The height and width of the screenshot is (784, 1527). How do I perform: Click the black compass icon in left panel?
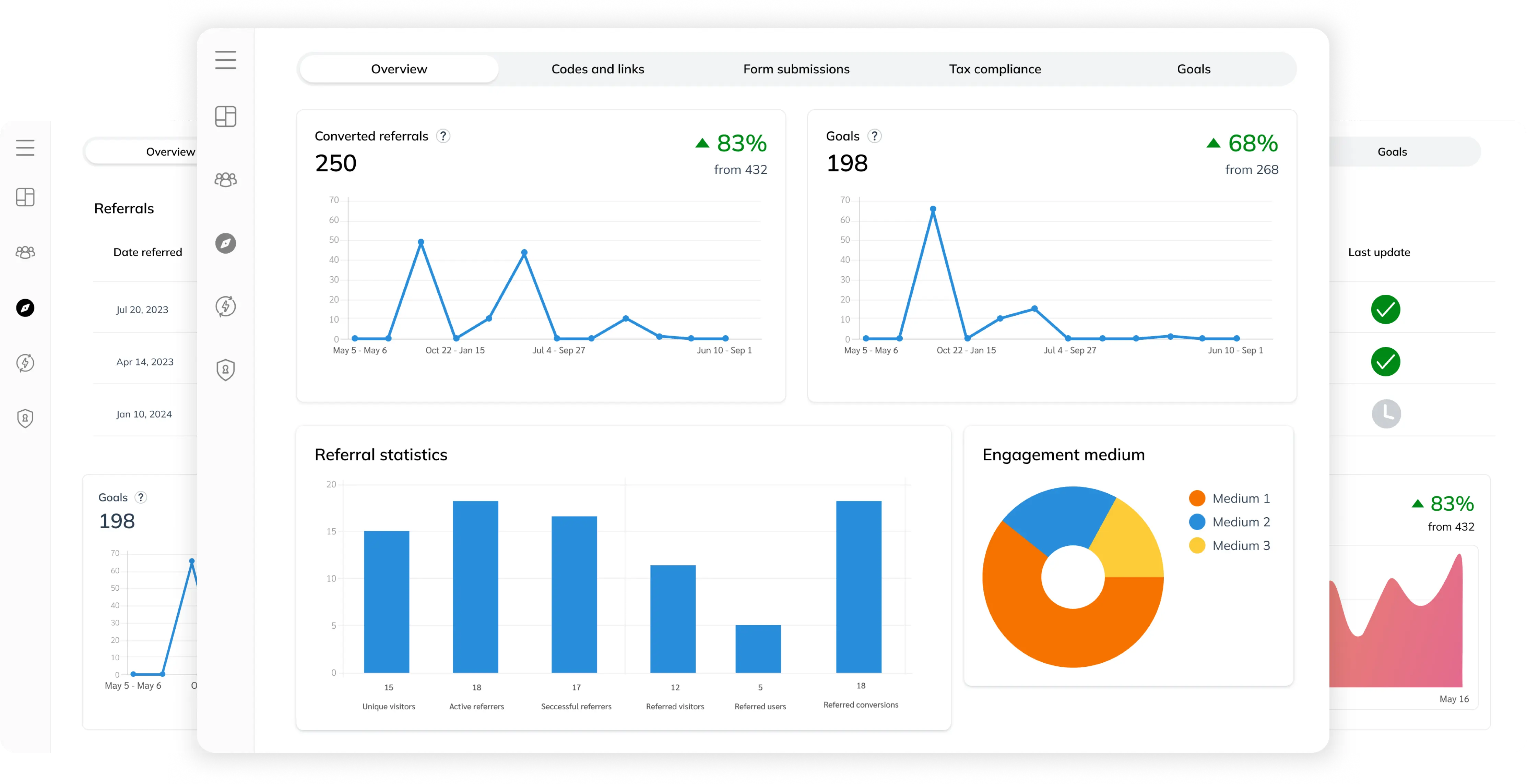pos(25,307)
